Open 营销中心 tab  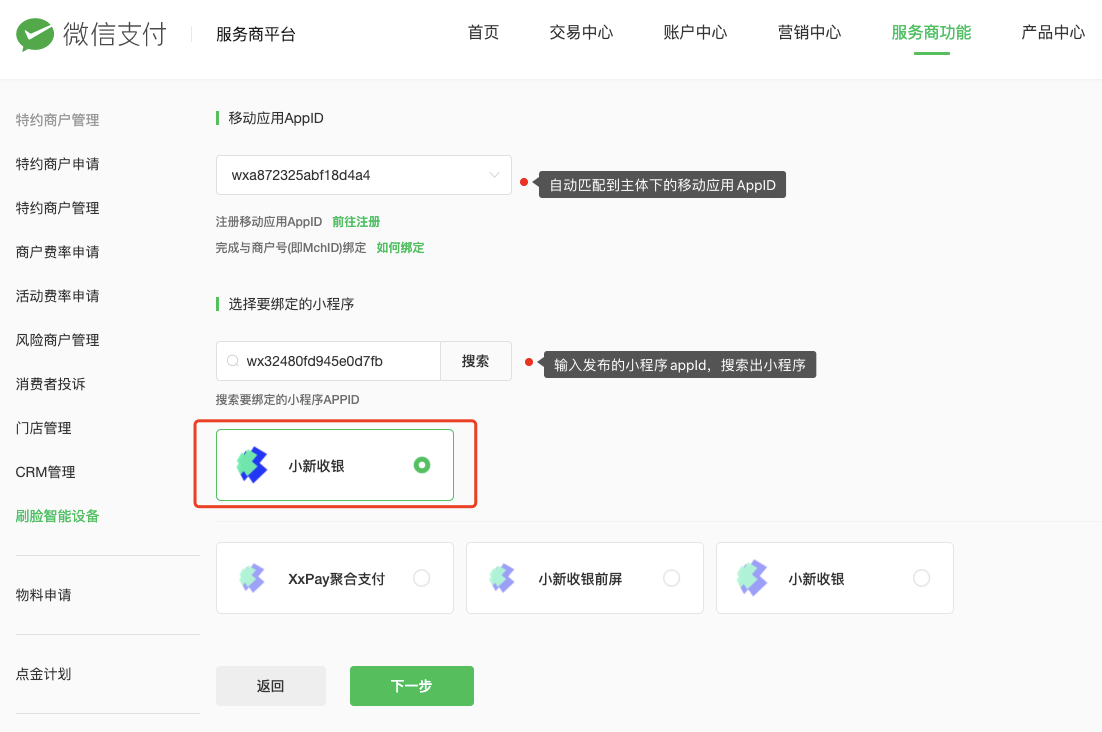[809, 32]
